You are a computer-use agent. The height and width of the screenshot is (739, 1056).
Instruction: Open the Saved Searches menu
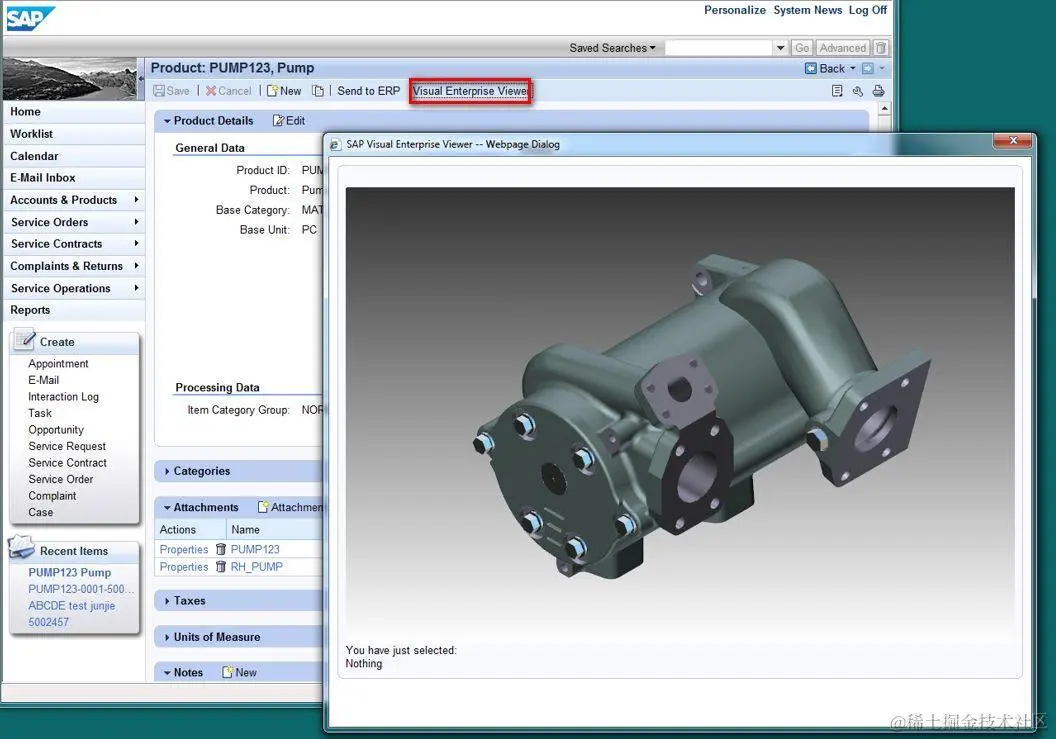tap(612, 48)
